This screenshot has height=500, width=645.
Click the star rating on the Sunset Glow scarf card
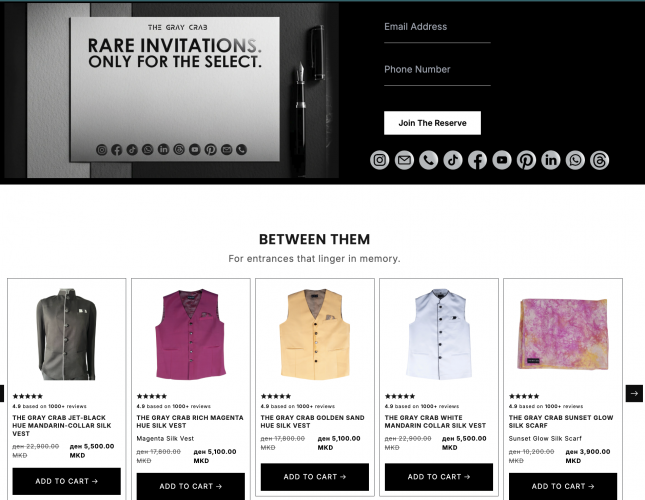point(524,396)
